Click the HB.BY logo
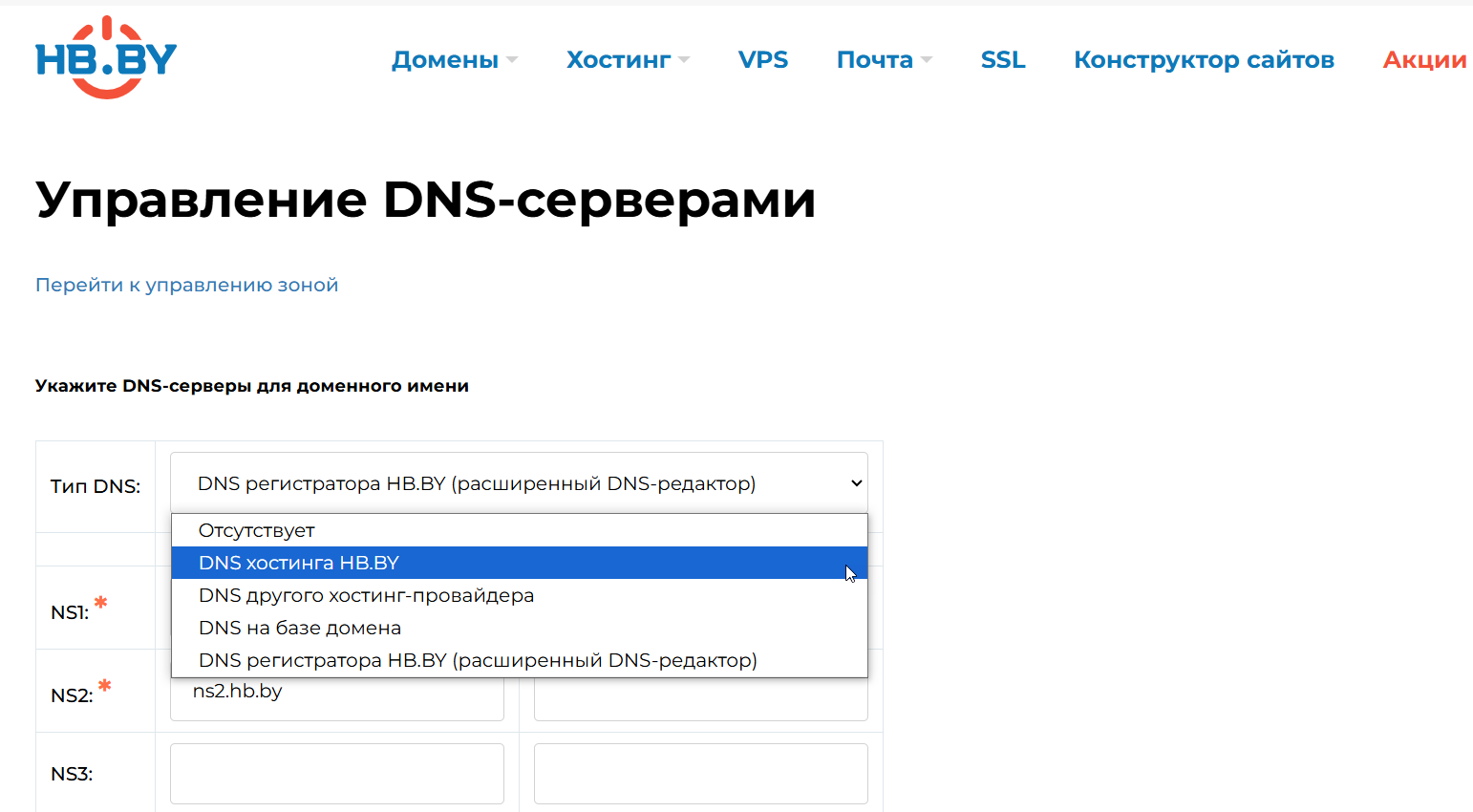 pos(106,58)
